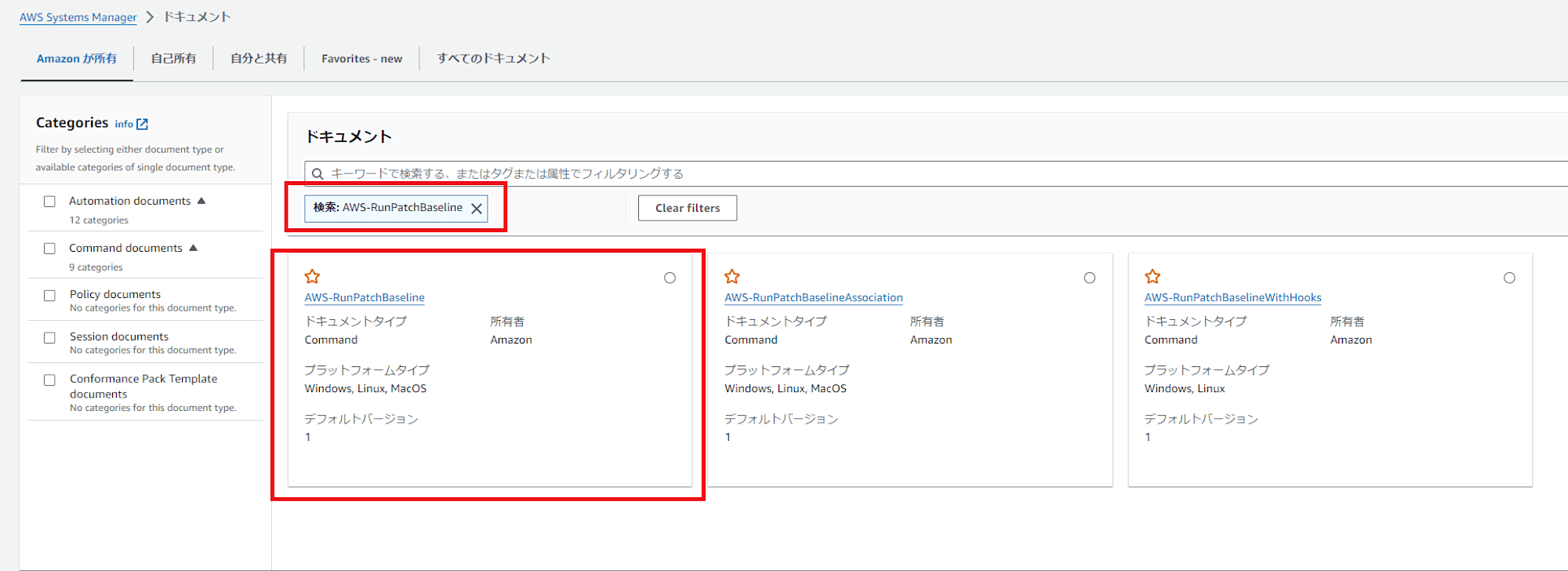The width and height of the screenshot is (1568, 571).
Task: Collapse Command documents categories triangle
Action: [194, 248]
